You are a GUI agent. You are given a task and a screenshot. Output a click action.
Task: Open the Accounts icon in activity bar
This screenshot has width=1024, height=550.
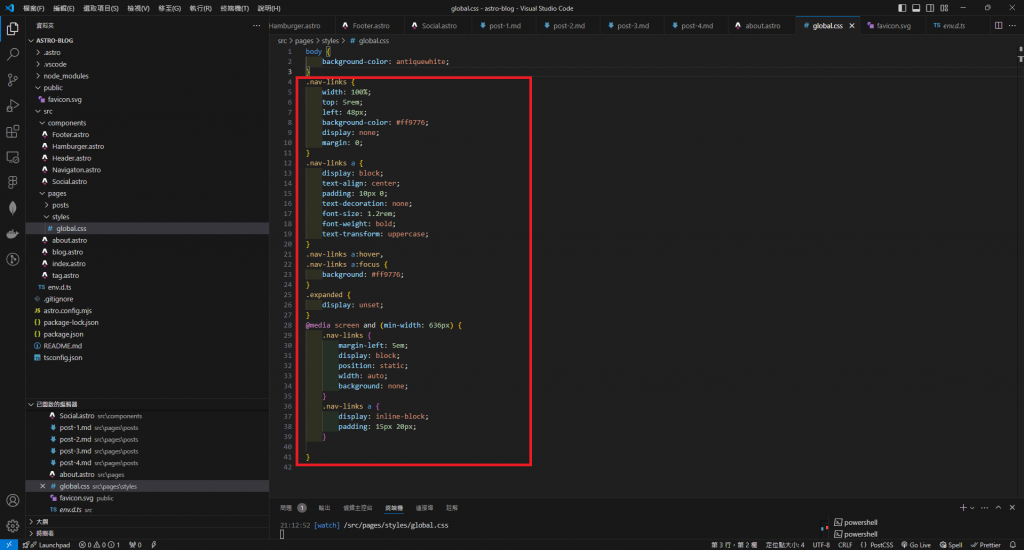pyautogui.click(x=12, y=500)
